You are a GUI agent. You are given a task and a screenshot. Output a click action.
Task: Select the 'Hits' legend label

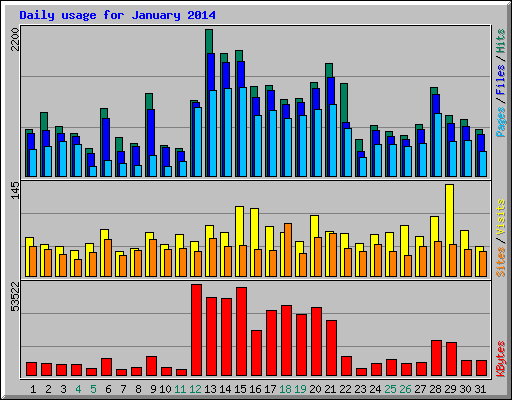point(501,41)
